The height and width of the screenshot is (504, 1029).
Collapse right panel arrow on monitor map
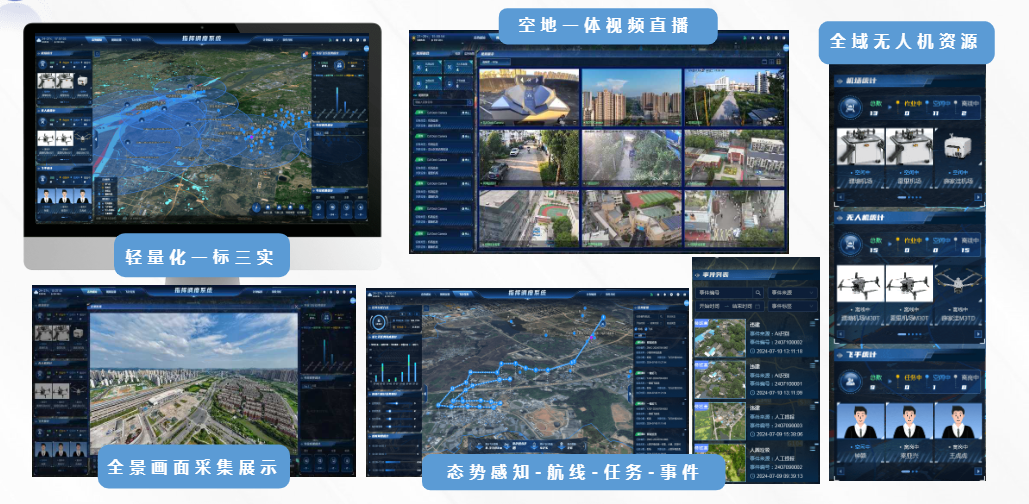click(x=308, y=138)
